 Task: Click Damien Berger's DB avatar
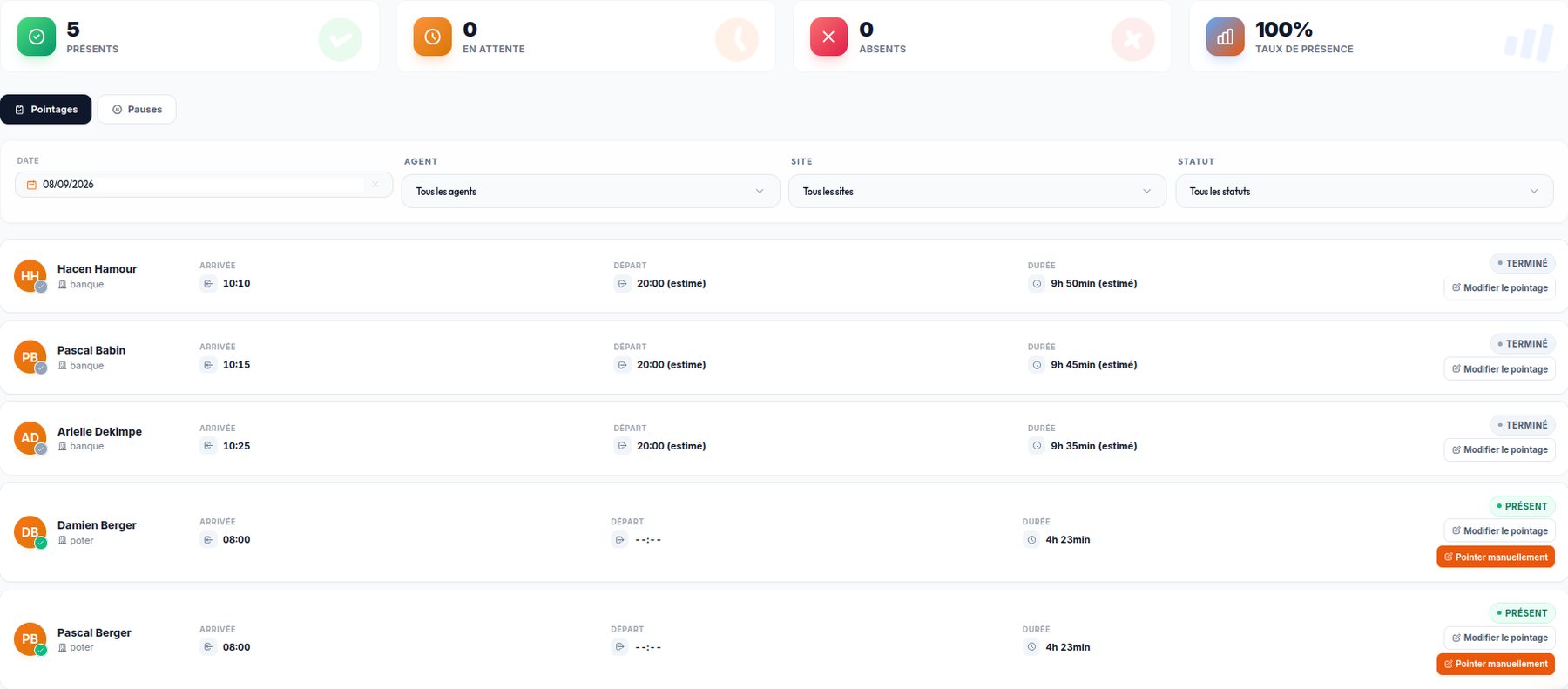30,532
